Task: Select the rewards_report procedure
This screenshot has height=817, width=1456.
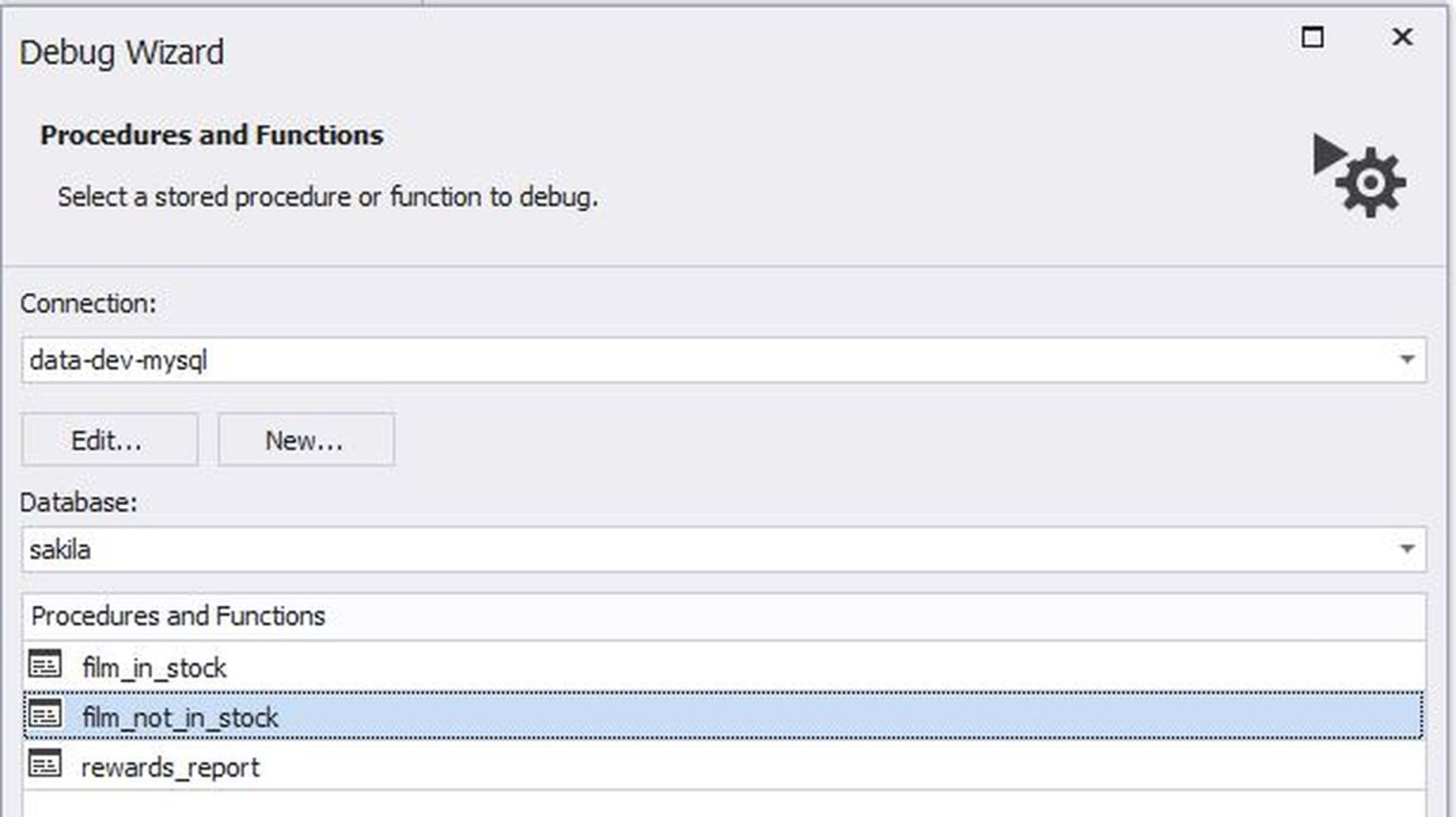Action: [x=171, y=767]
